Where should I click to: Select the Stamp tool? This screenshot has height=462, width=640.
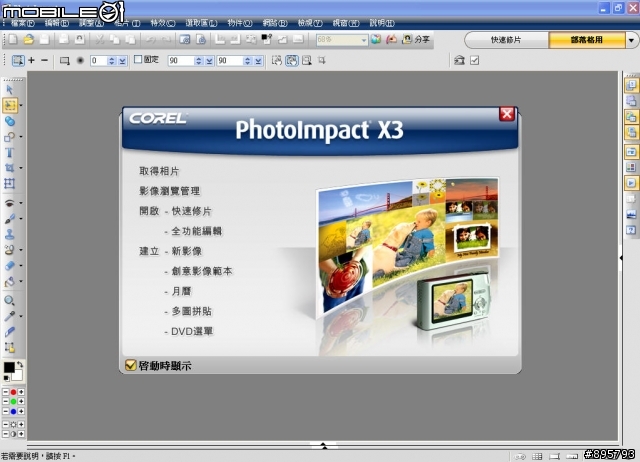pyautogui.click(x=9, y=234)
